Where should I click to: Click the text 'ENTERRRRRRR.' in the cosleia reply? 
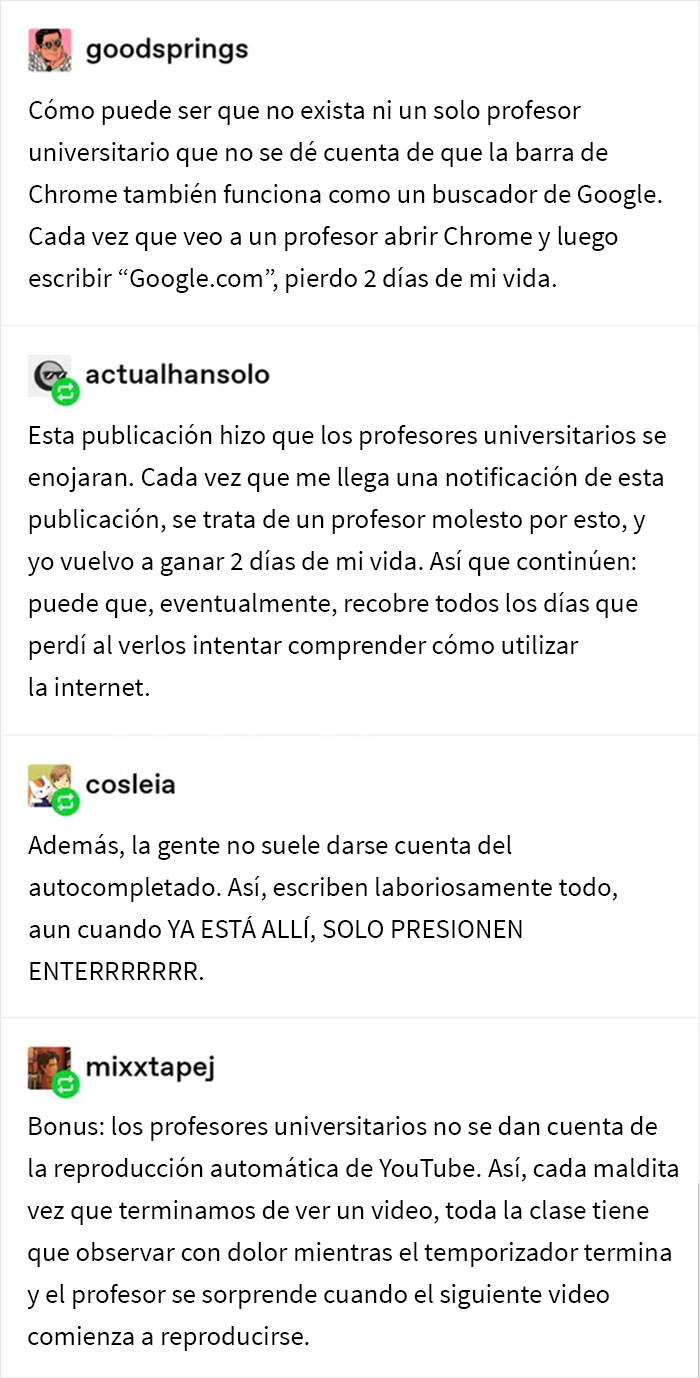tap(115, 972)
